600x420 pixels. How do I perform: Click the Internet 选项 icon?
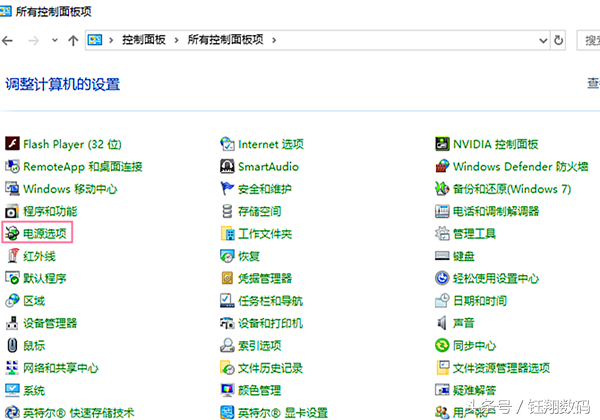tap(227, 144)
